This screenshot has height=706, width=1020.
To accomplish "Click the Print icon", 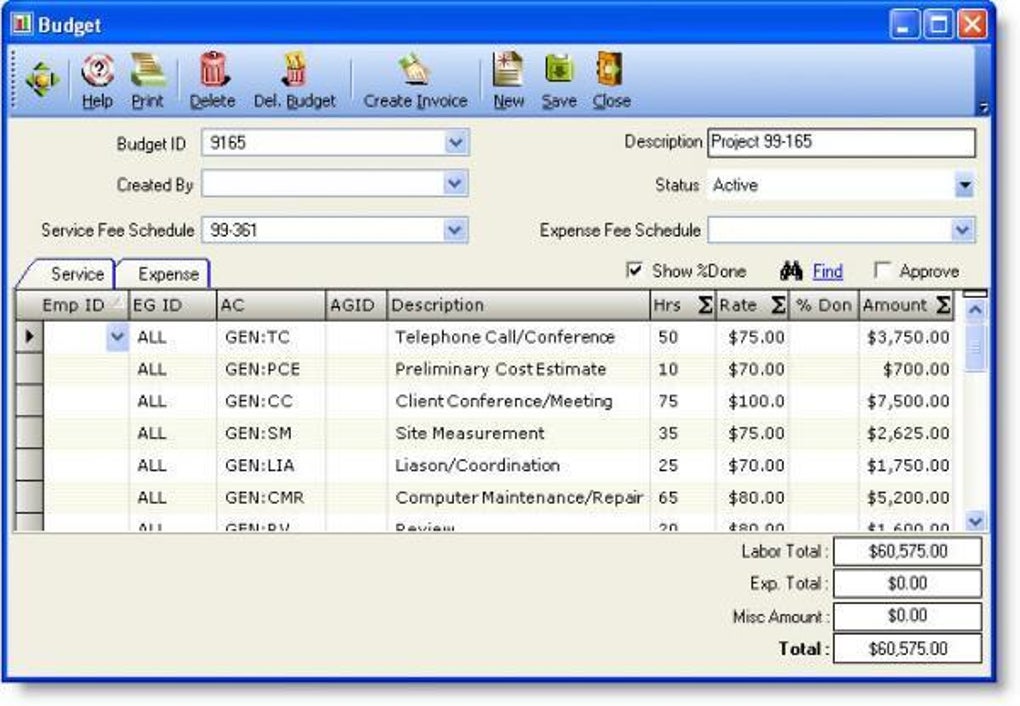I will click(148, 80).
